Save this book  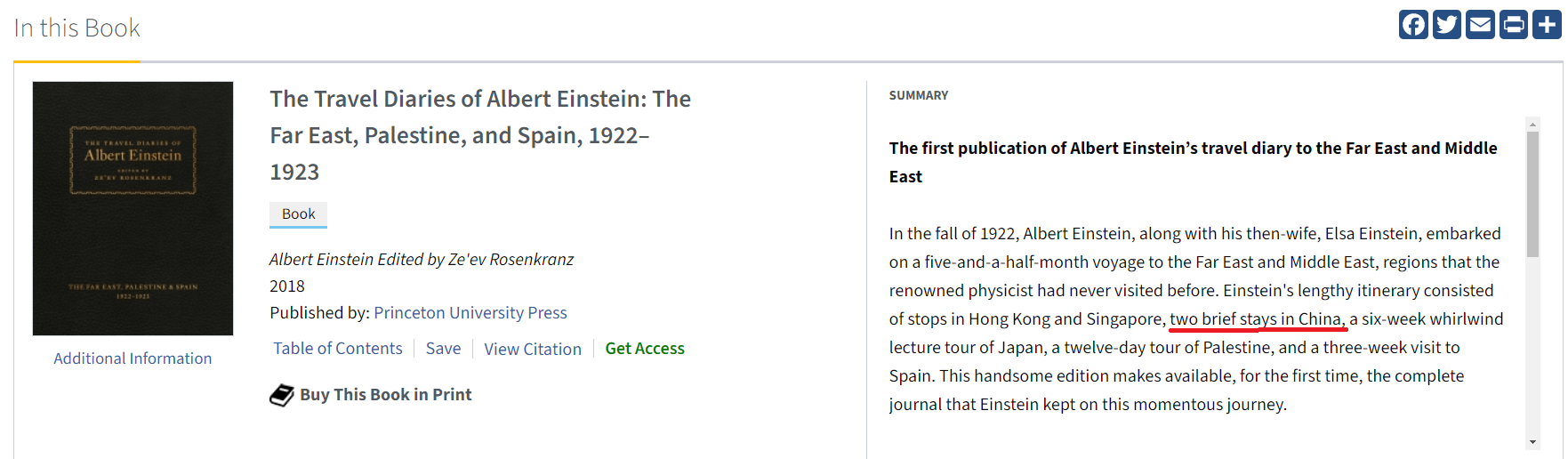pos(443,349)
